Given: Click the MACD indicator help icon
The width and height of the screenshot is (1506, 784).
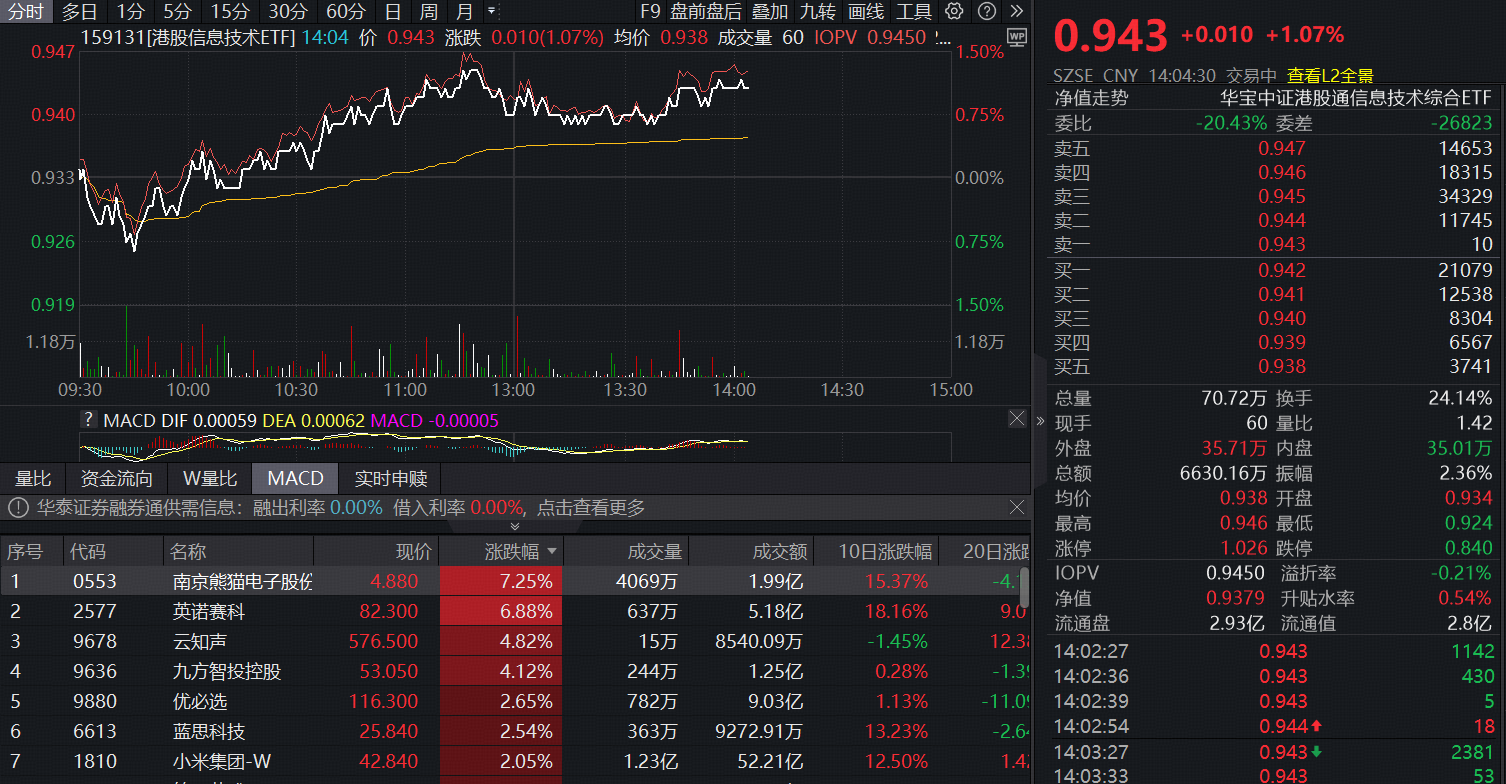Looking at the screenshot, I should (90, 420).
